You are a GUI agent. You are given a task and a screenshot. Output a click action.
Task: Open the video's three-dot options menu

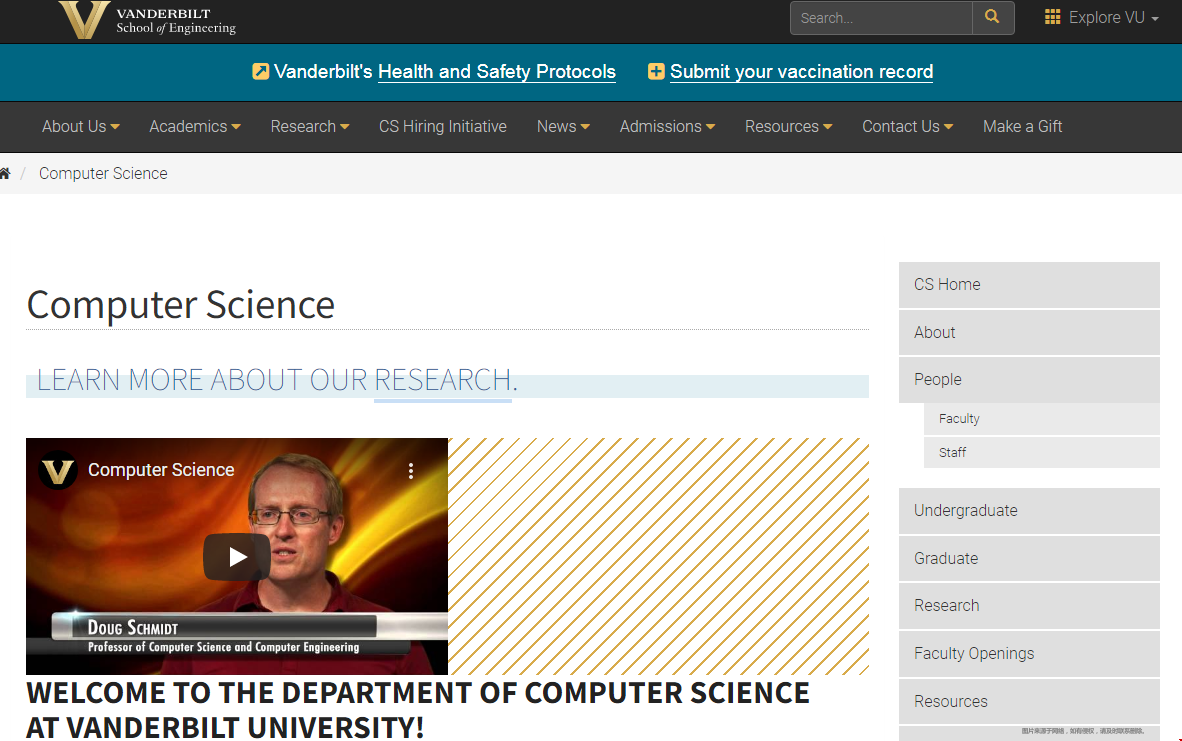(411, 471)
